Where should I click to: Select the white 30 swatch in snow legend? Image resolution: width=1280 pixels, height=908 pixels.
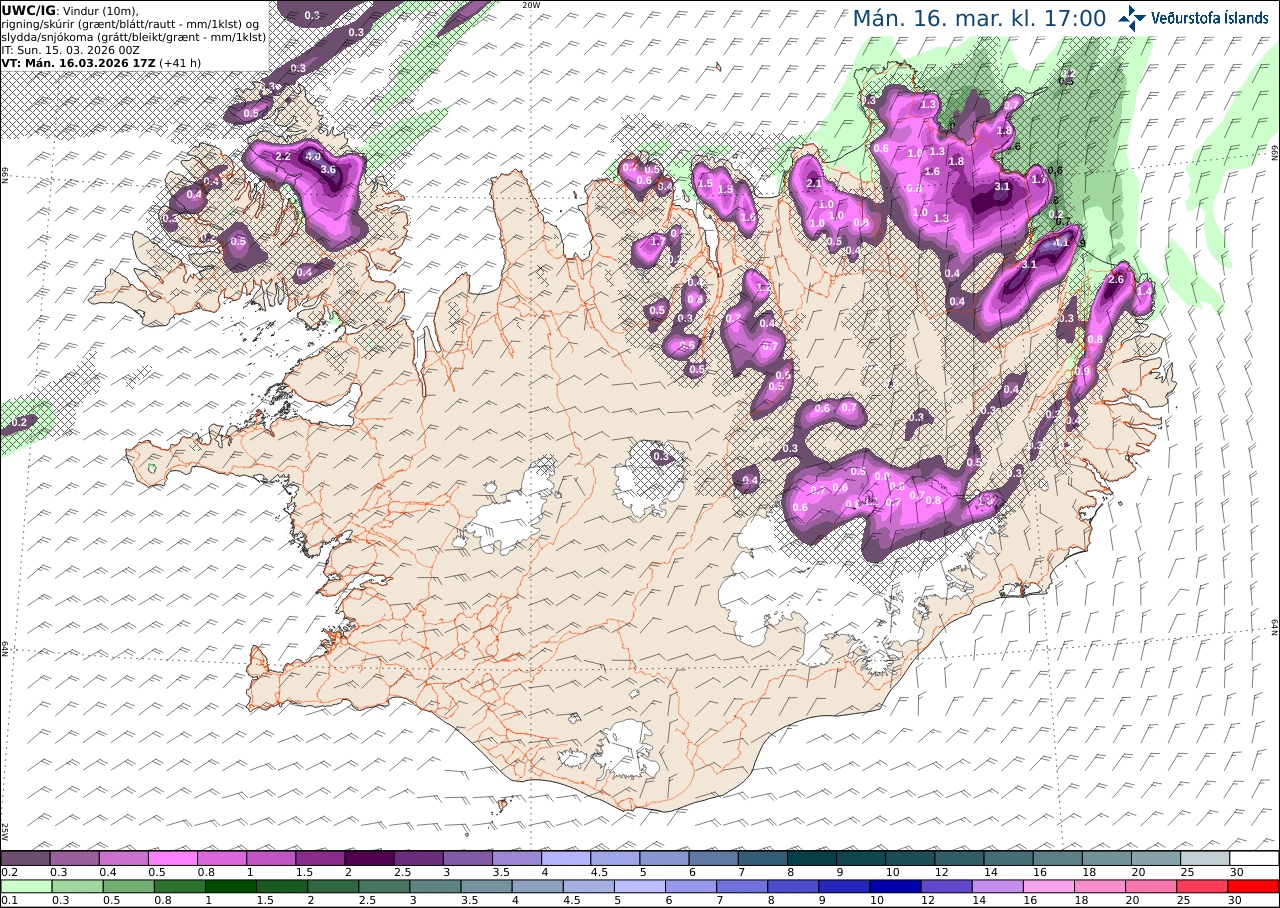[x=1254, y=858]
